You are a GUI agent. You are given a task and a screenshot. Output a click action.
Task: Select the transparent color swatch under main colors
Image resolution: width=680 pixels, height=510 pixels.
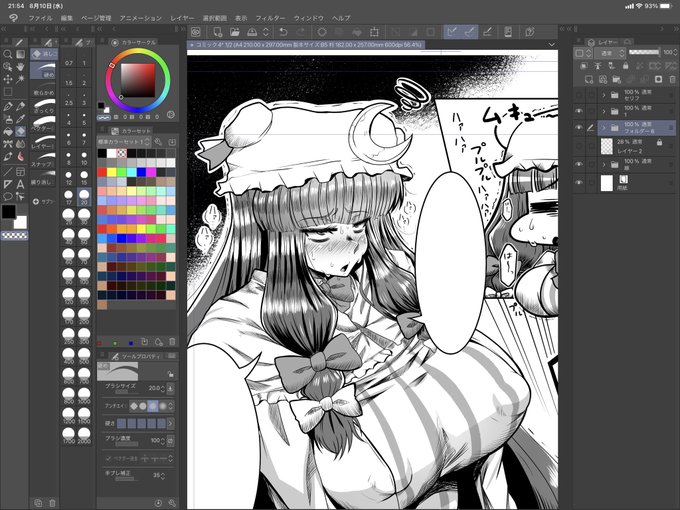(15, 235)
